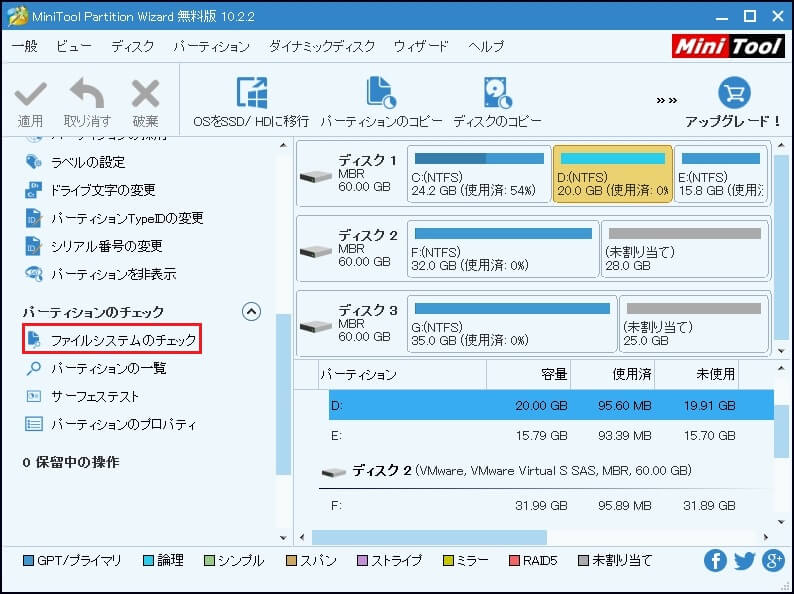794x594 pixels.
Task: Select partition E:(NTFS) 15.8 GB block
Action: coord(721,174)
